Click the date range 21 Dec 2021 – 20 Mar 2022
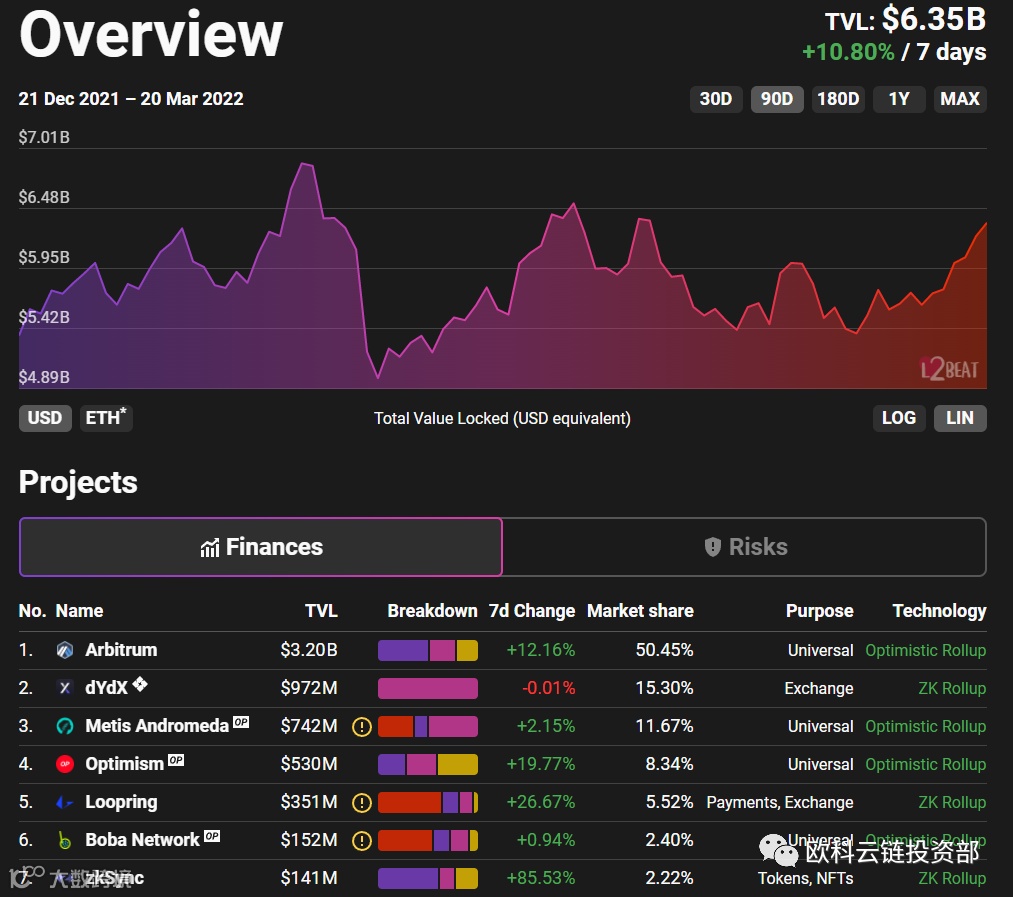Viewport: 1013px width, 897px height. 131,99
